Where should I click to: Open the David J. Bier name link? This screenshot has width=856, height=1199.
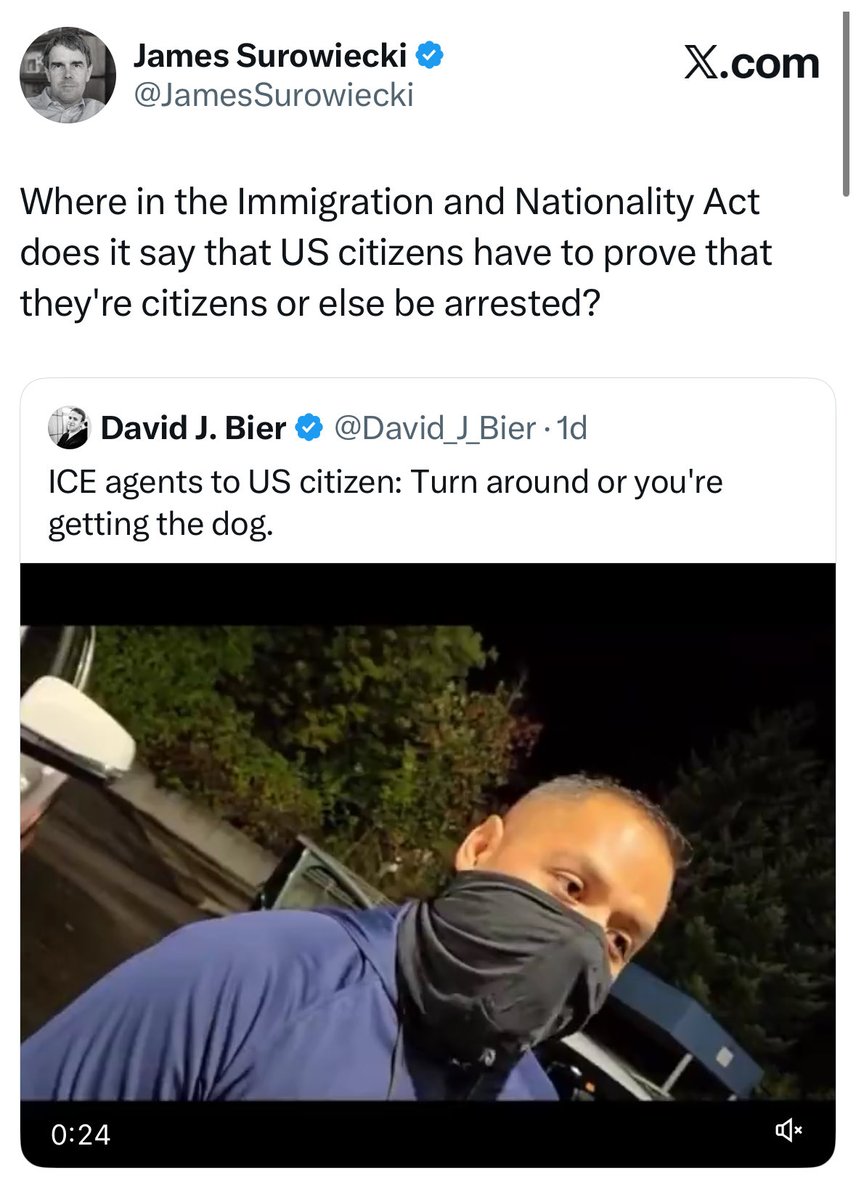194,427
